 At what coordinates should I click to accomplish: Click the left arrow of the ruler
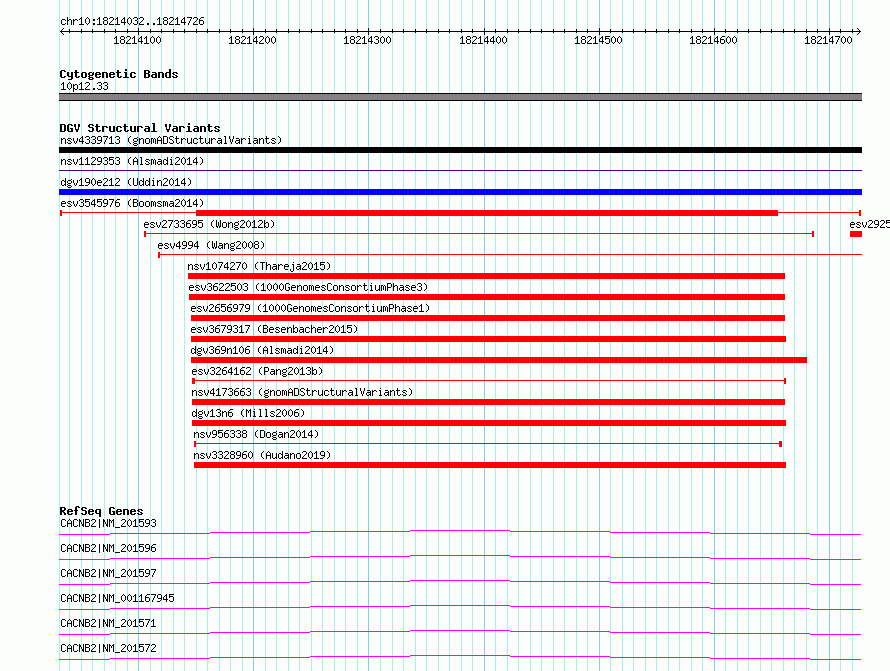tap(62, 32)
